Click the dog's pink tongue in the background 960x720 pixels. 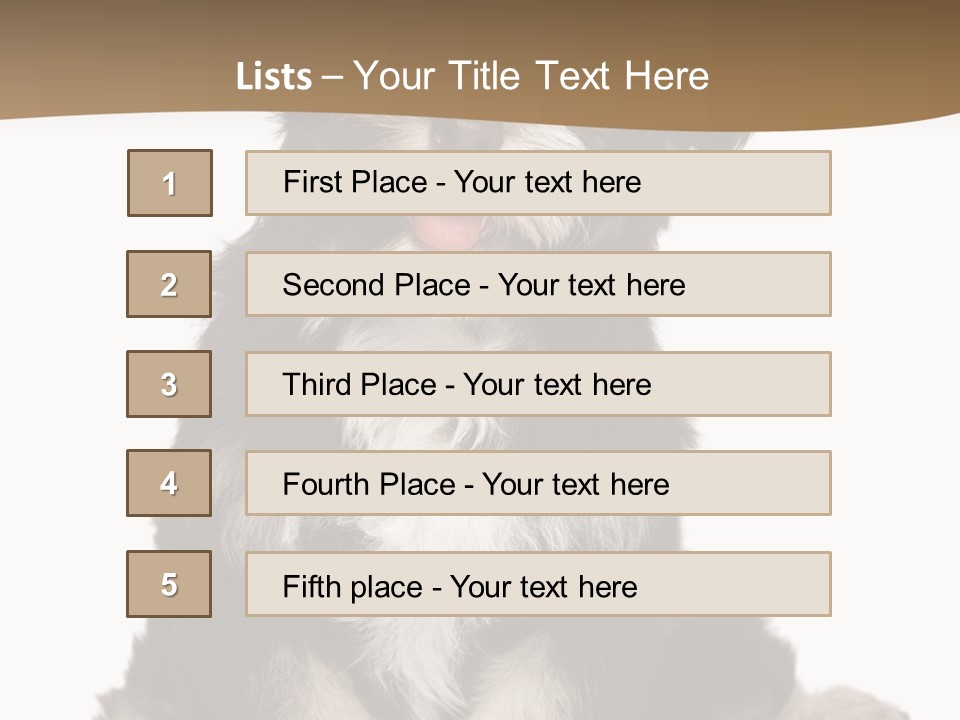[x=447, y=233]
